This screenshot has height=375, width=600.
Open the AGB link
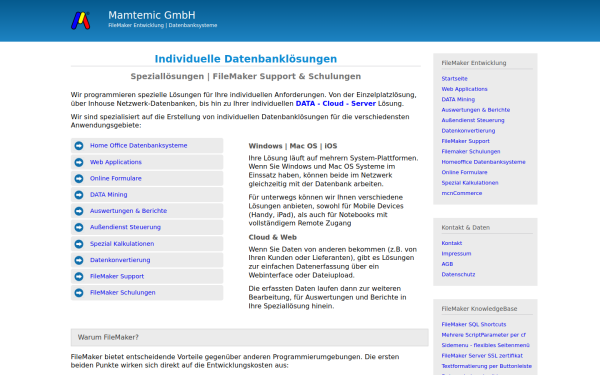click(x=447, y=264)
